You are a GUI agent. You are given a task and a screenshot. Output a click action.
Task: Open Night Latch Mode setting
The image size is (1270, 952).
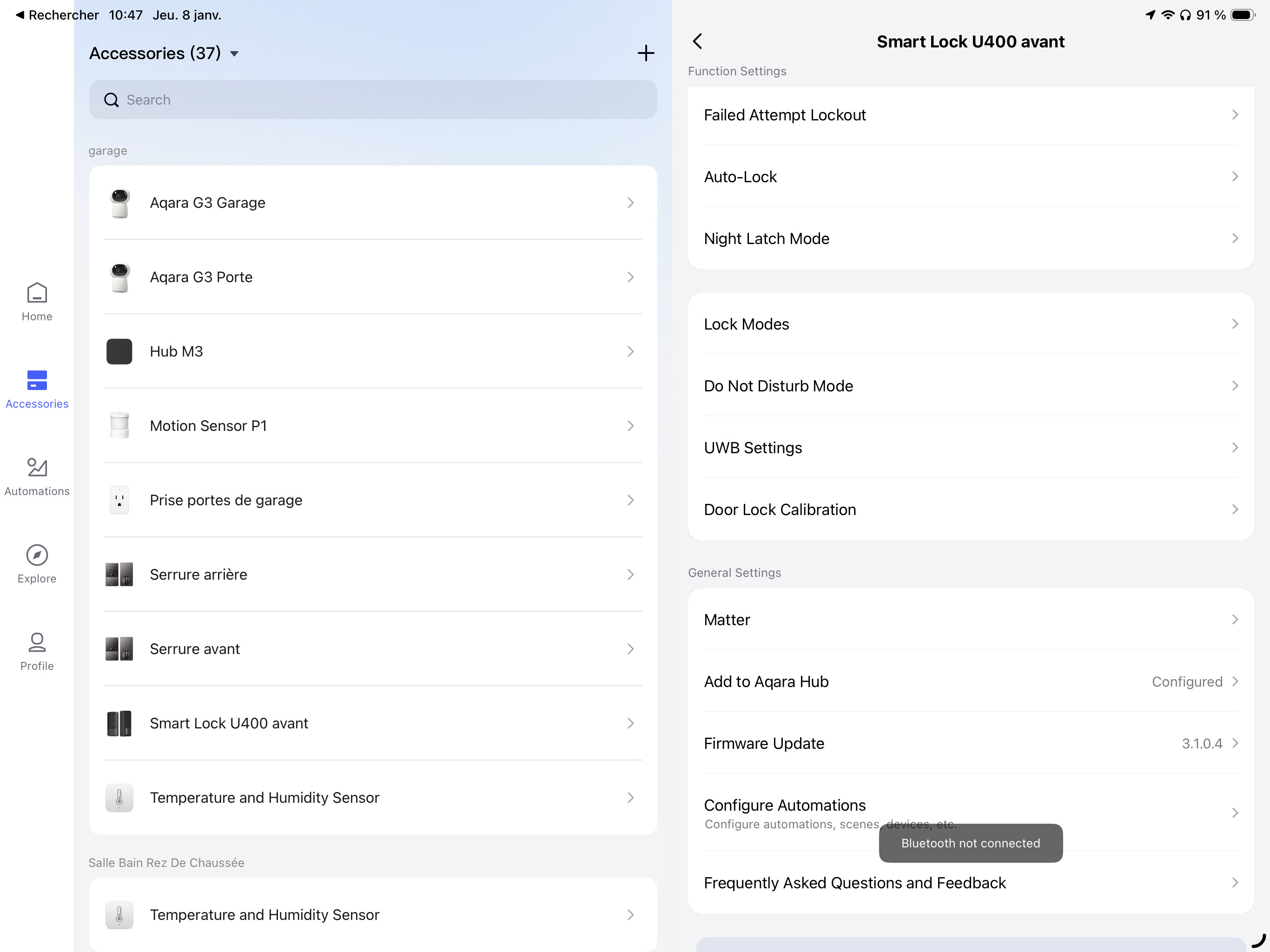(970, 239)
